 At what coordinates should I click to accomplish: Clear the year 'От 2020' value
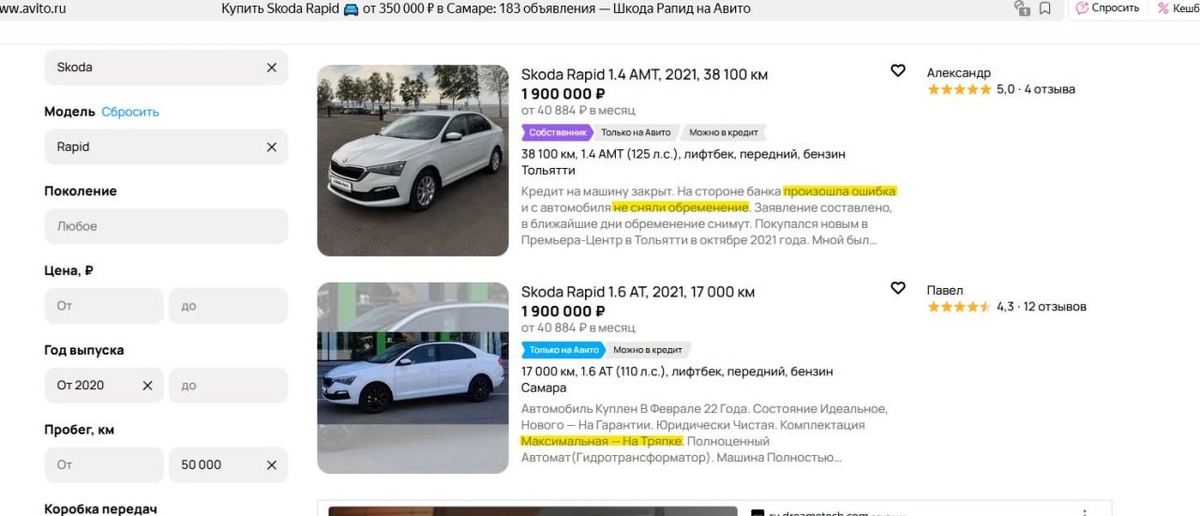click(147, 385)
